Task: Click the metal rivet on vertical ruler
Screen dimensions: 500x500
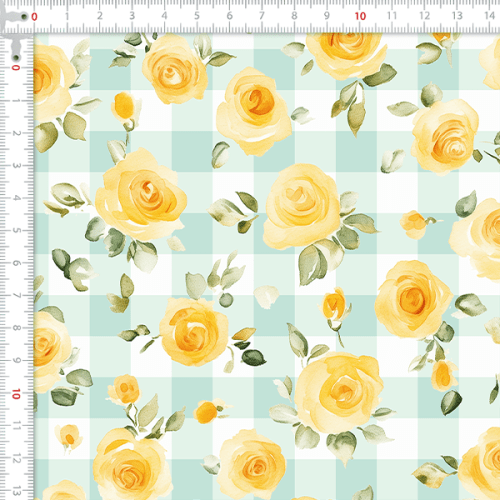Action: tap(16, 58)
